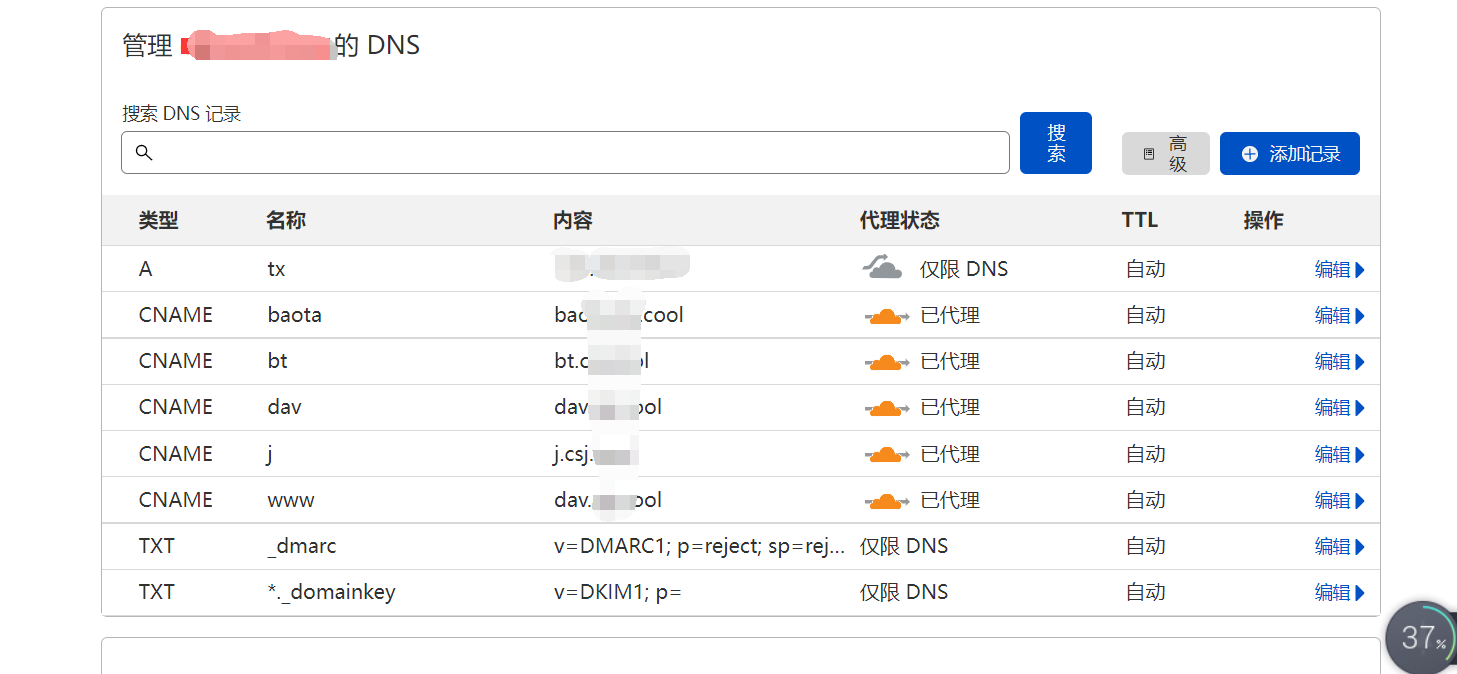The height and width of the screenshot is (674, 1457).
Task: Click the 代理状态 column header
Action: [x=899, y=221]
